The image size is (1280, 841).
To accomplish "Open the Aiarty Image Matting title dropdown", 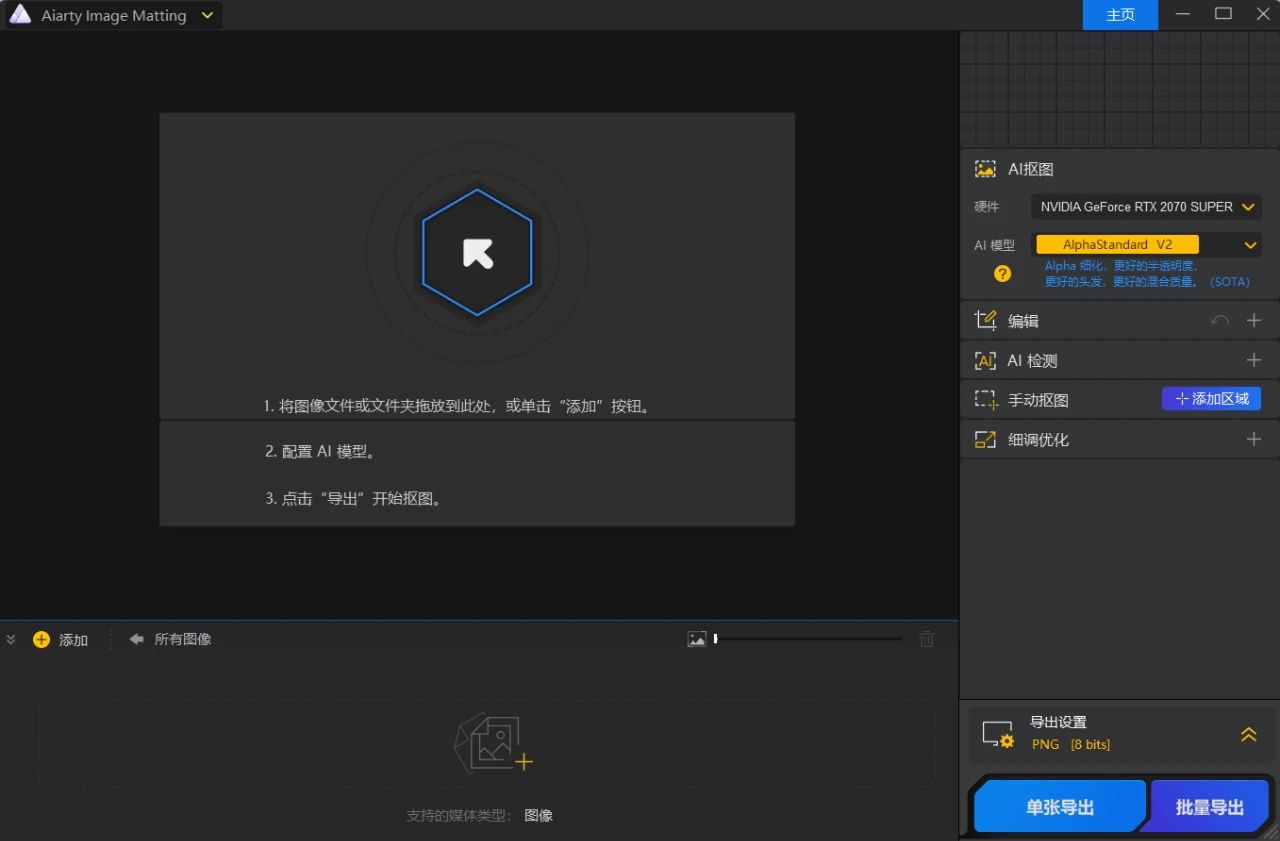I will [x=207, y=15].
